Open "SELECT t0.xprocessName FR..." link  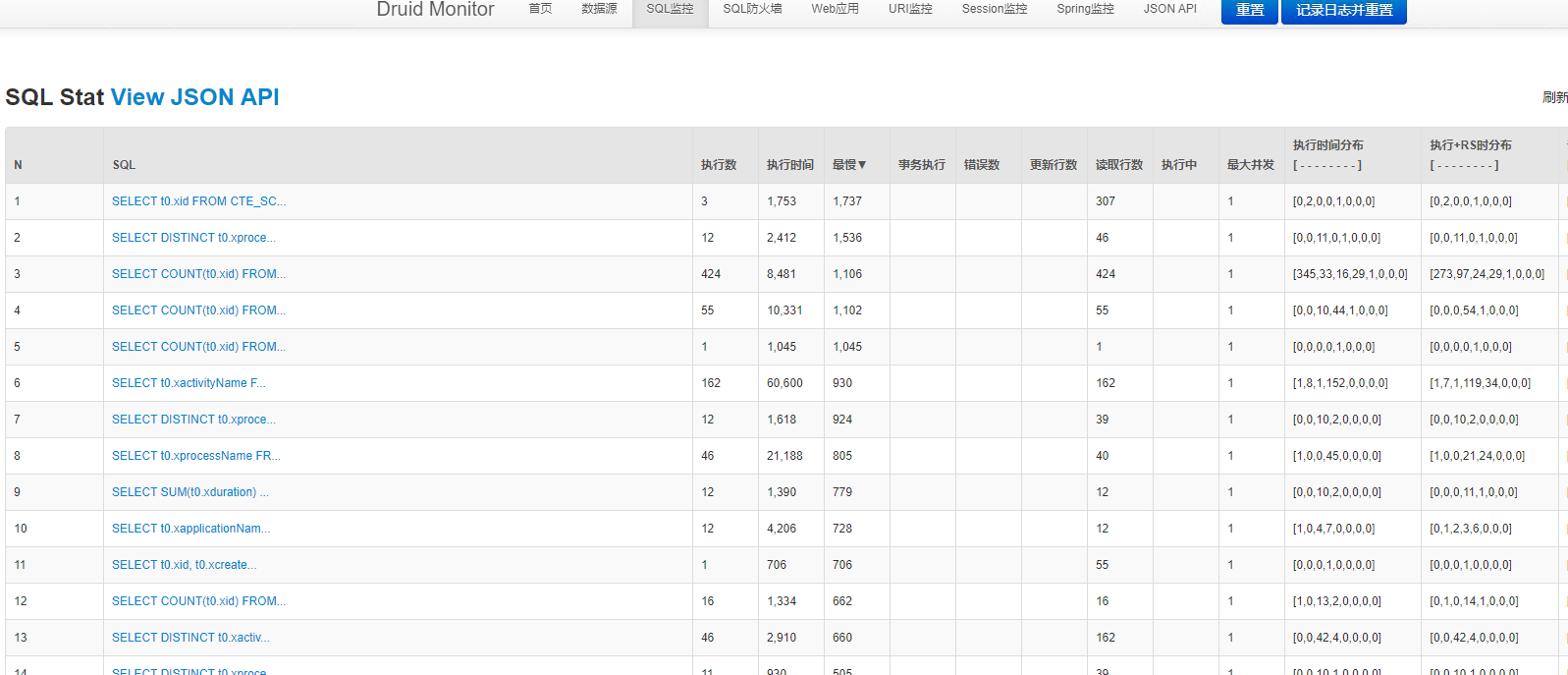click(196, 456)
